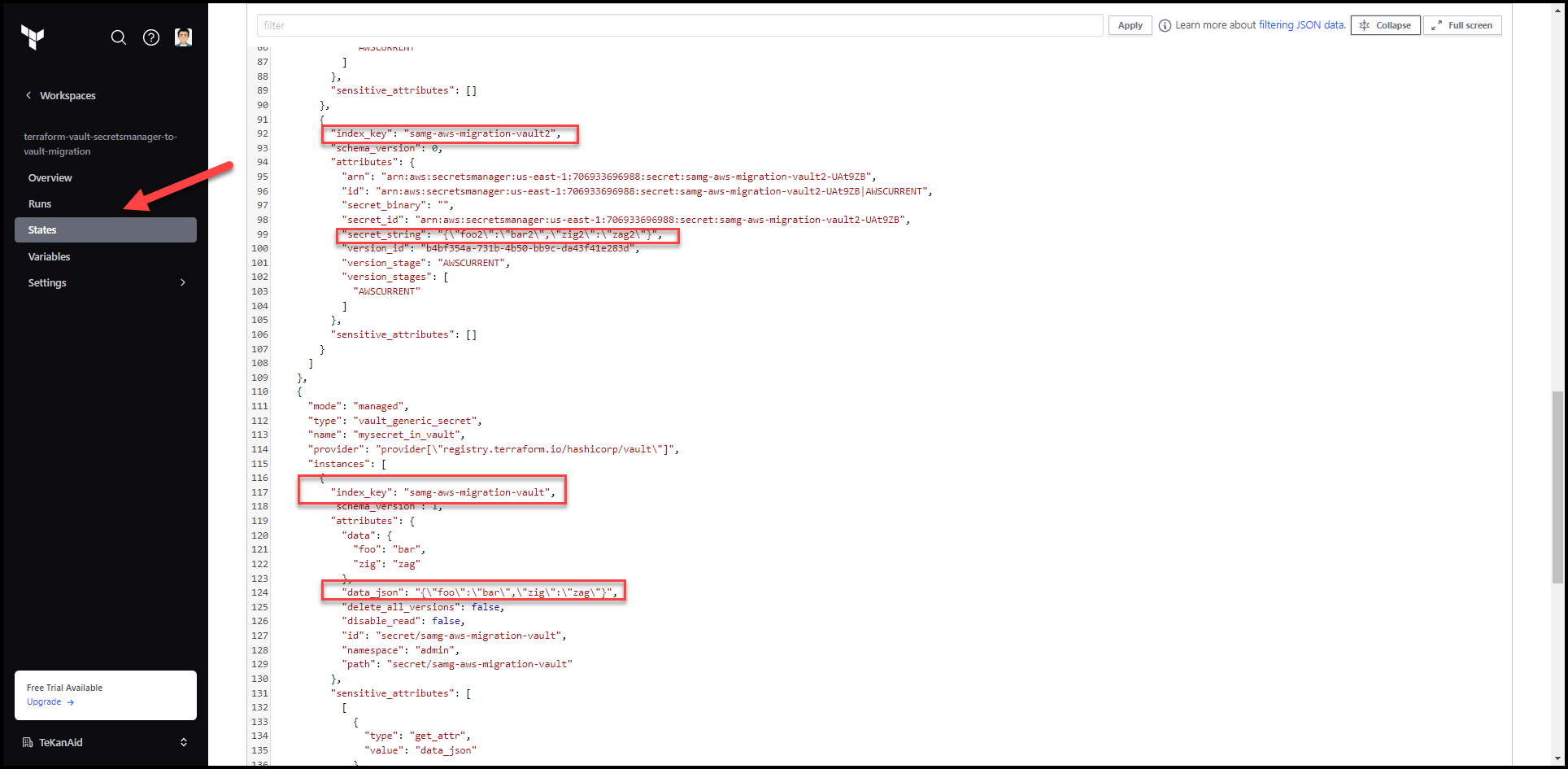
Task: Open the help question mark icon
Action: point(151,37)
